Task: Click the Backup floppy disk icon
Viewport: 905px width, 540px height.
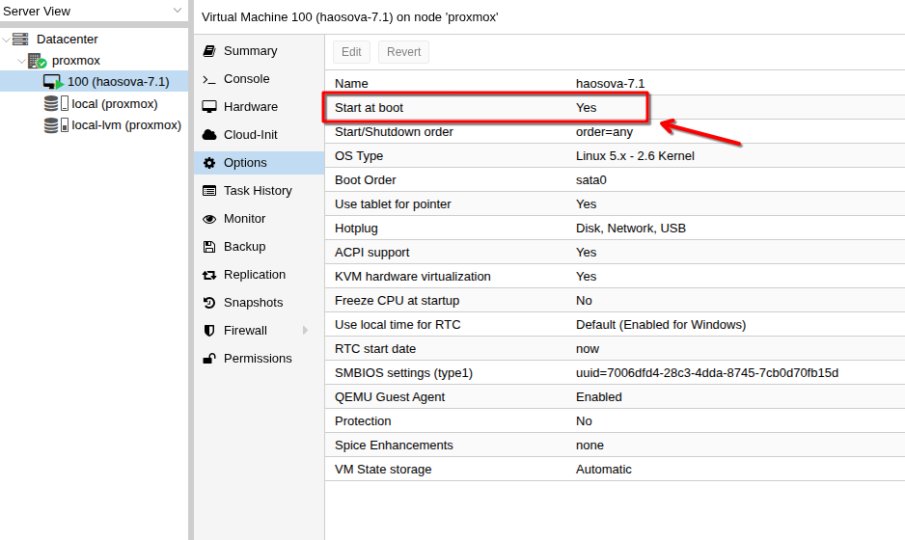Action: (209, 247)
